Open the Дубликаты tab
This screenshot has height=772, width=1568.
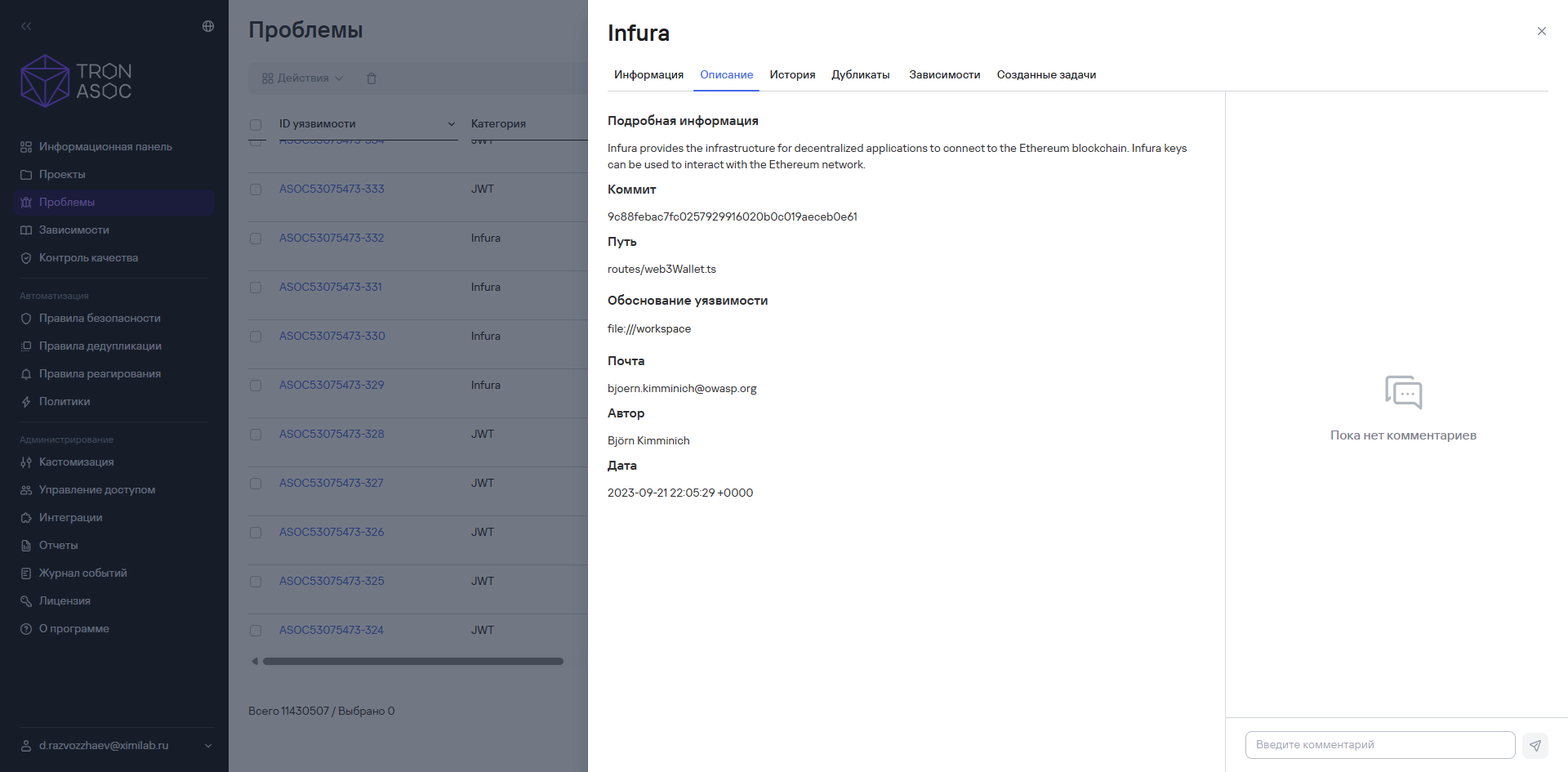point(860,74)
